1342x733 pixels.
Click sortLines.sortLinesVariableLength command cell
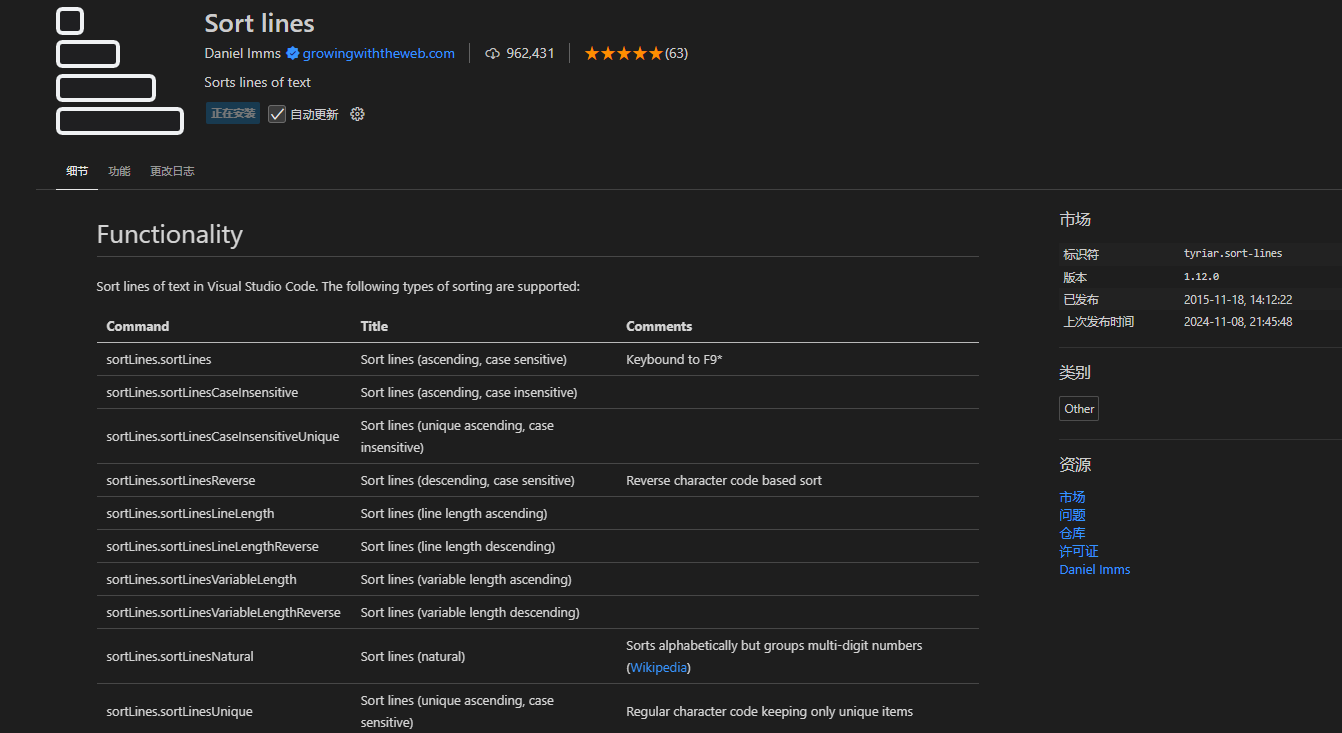click(x=202, y=579)
